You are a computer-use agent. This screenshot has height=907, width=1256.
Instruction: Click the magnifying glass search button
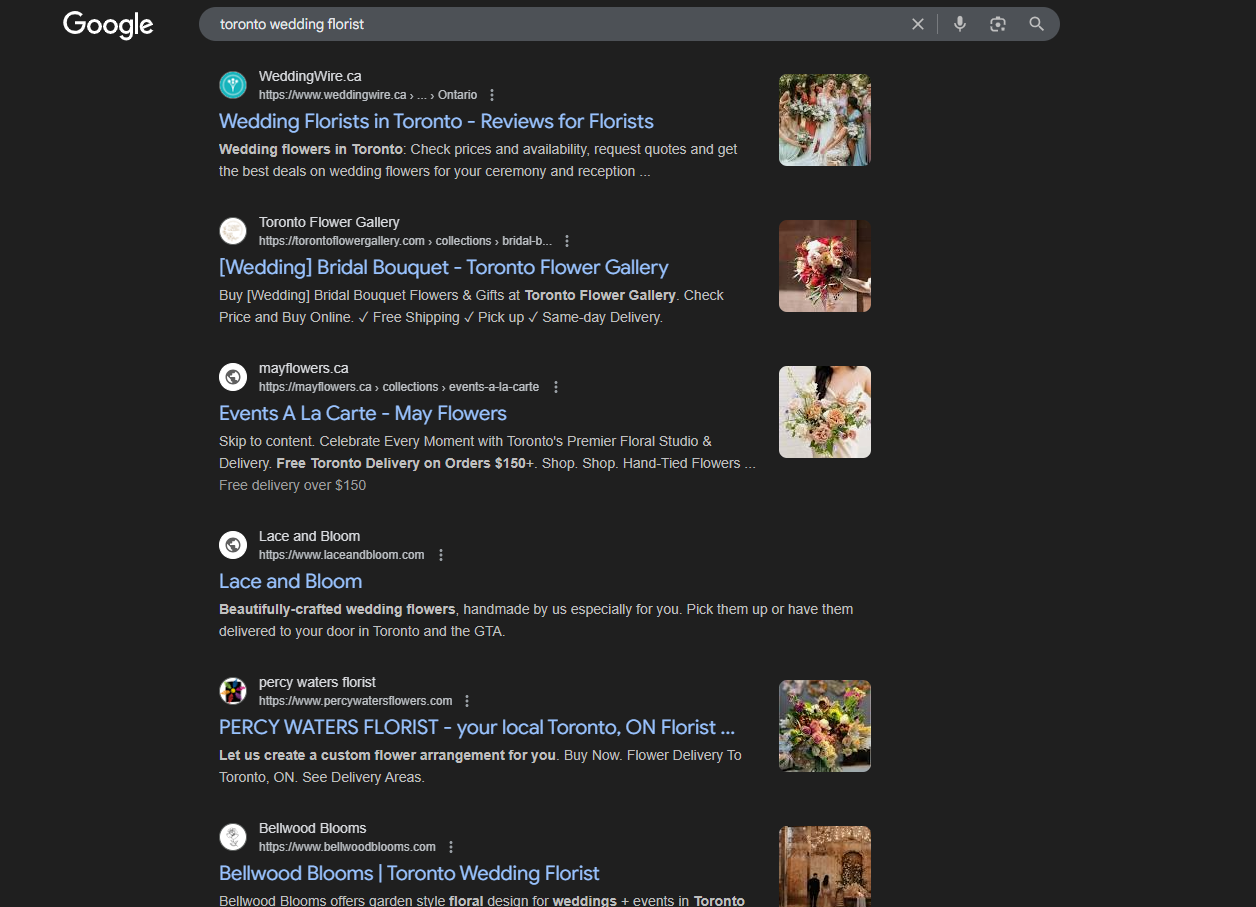(x=1036, y=24)
